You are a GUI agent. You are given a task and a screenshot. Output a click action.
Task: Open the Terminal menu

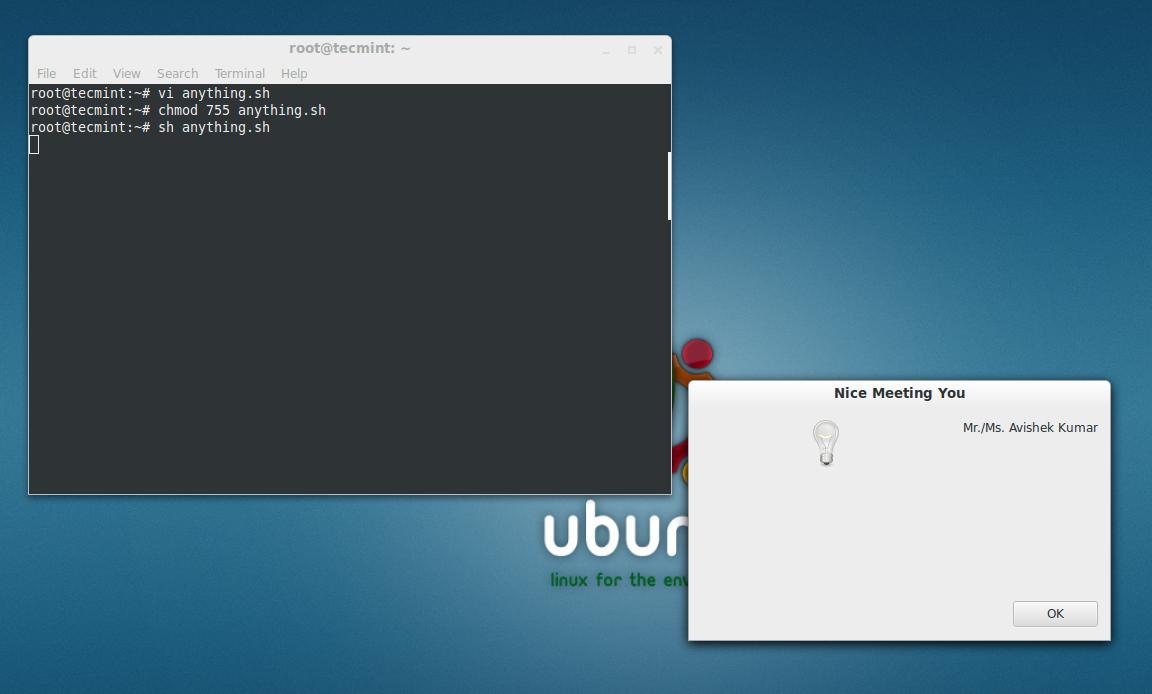click(x=240, y=73)
